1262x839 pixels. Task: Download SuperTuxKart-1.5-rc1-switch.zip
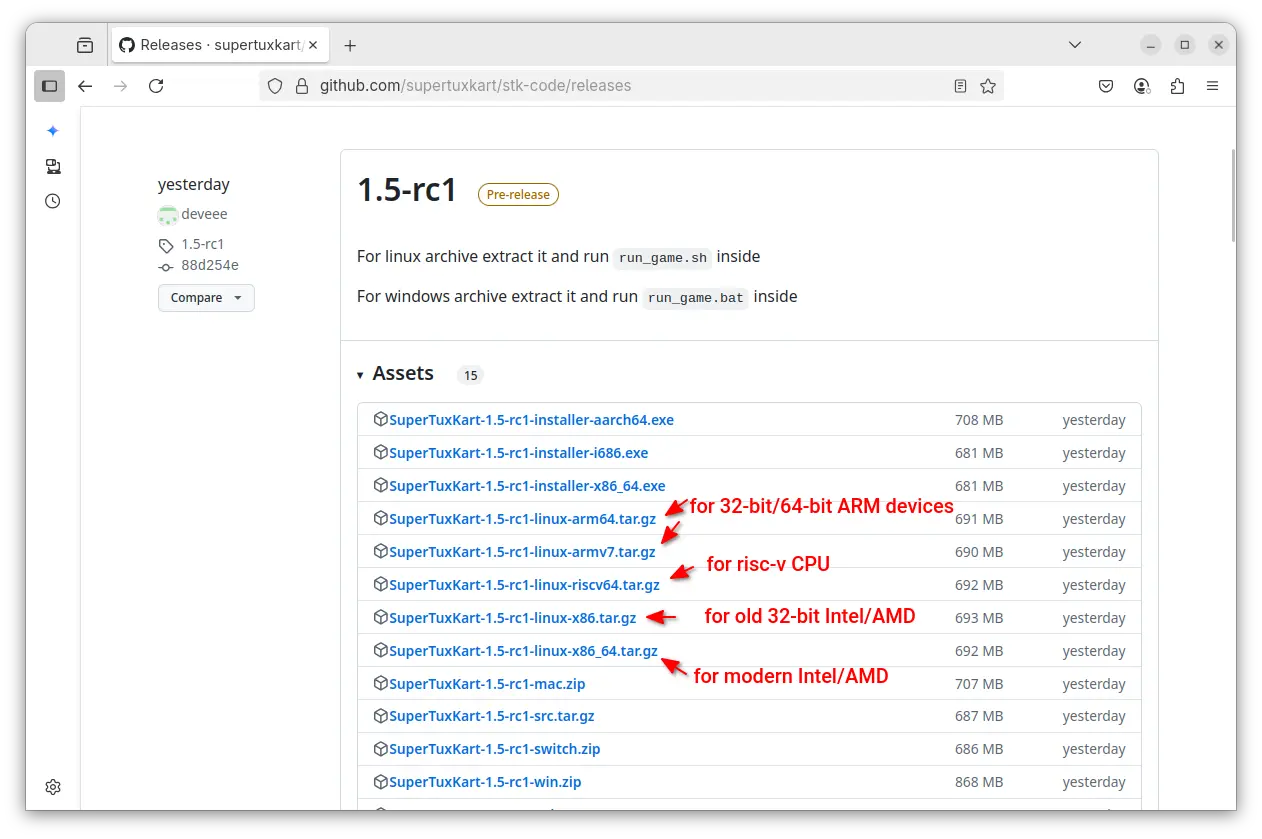tap(494, 749)
